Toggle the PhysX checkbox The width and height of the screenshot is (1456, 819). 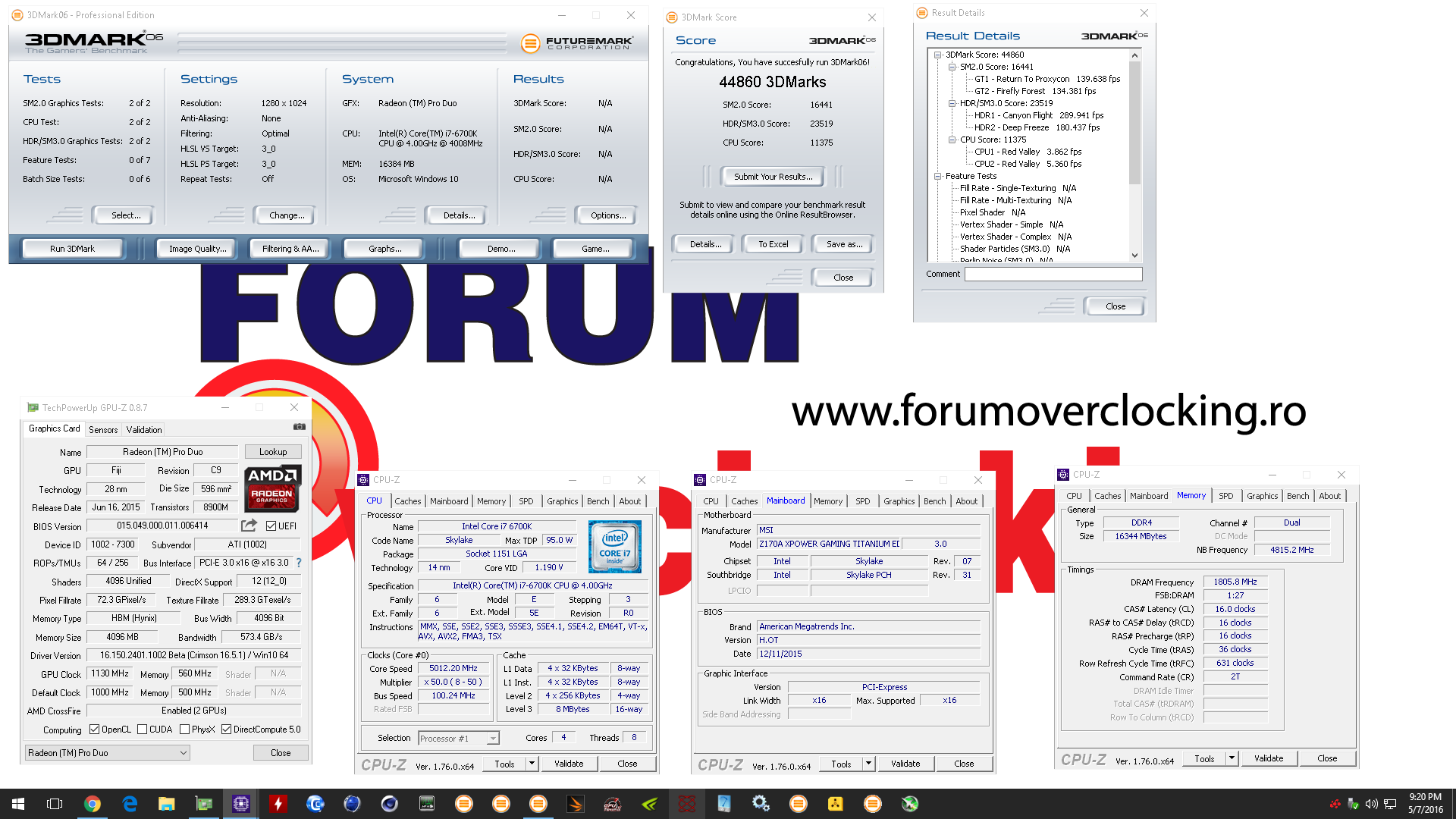coord(184,730)
